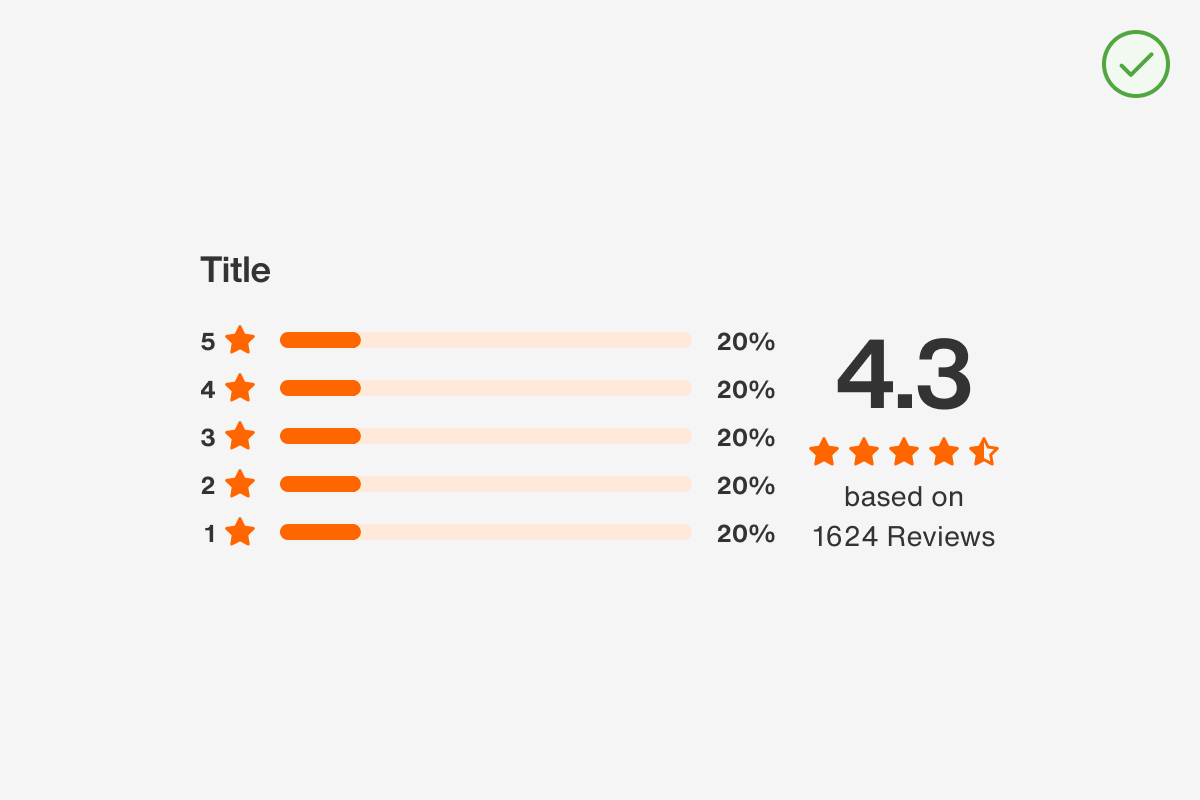Click the star icon beside rating 1
Screen dimensions: 1200x800
(x=240, y=532)
